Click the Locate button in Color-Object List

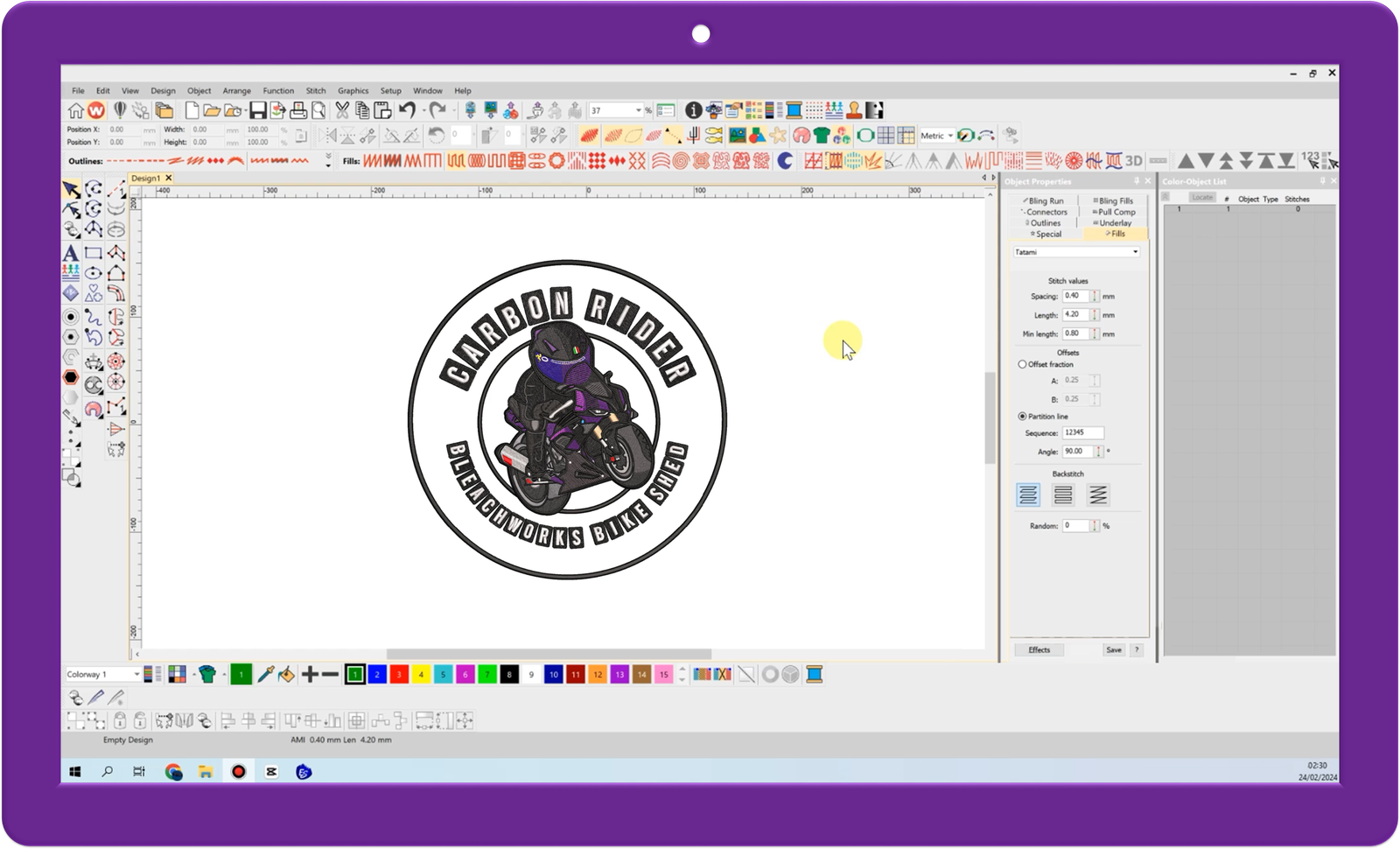[x=1203, y=197]
